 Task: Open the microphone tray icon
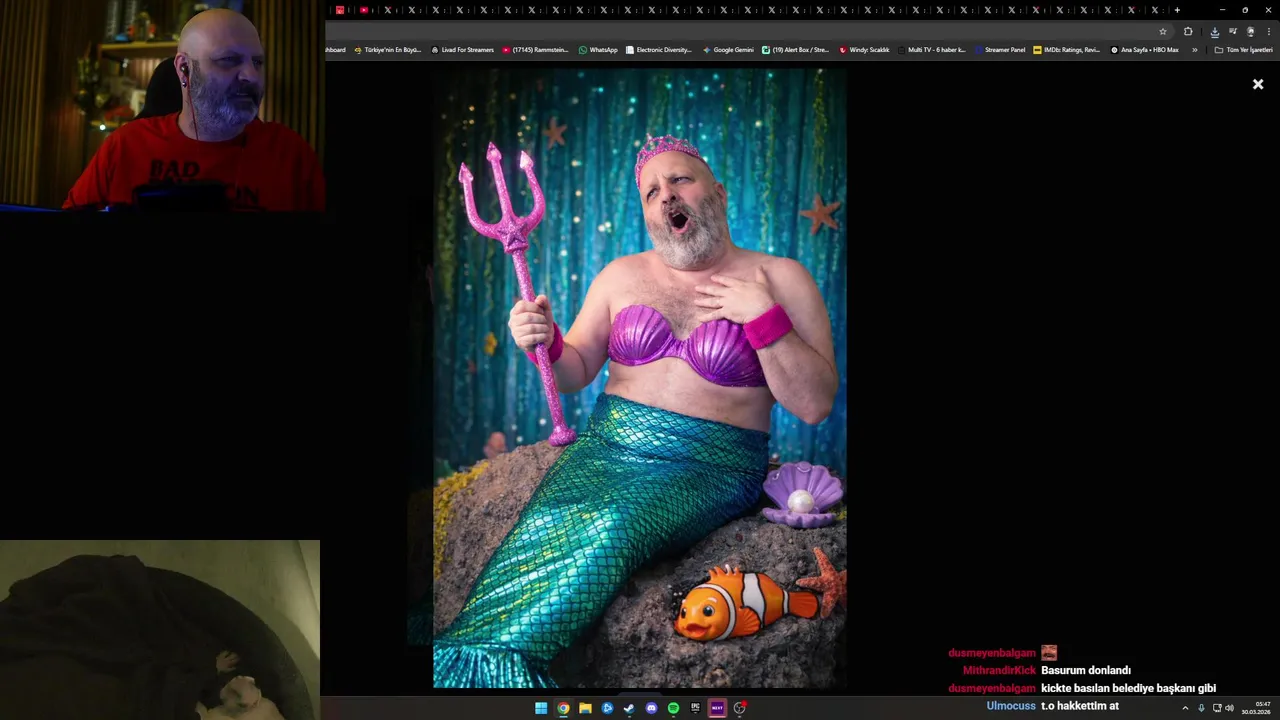tap(1201, 708)
